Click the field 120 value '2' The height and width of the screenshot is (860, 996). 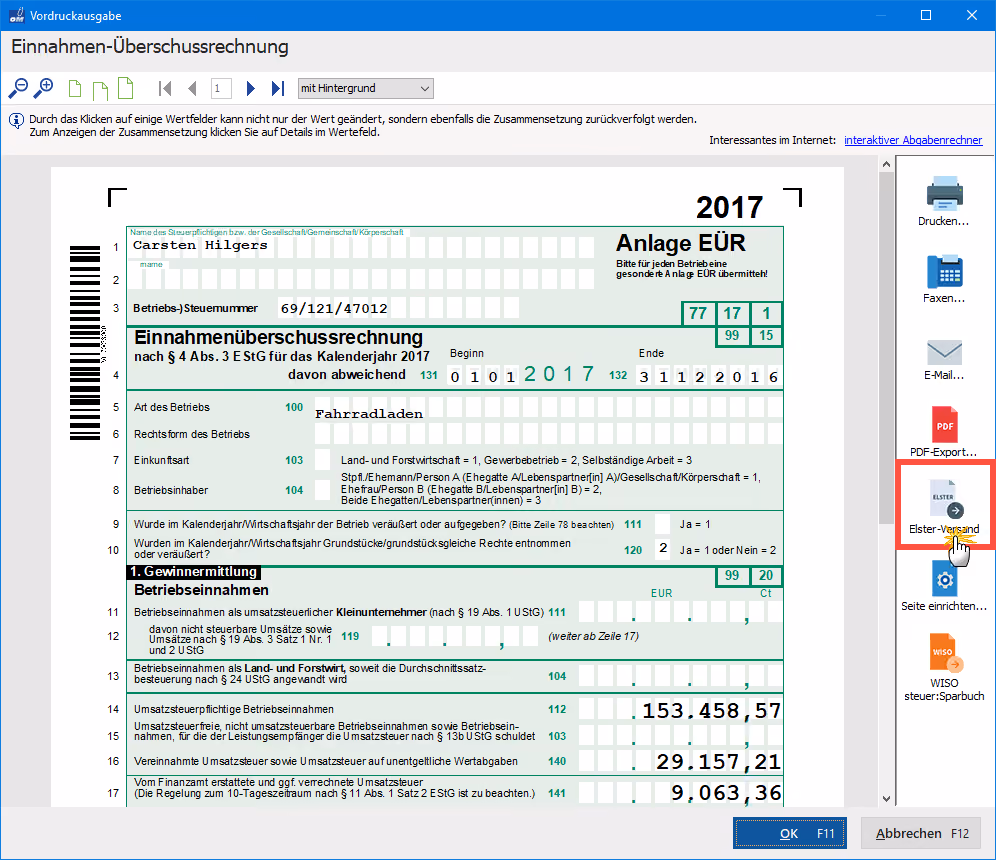tap(663, 548)
